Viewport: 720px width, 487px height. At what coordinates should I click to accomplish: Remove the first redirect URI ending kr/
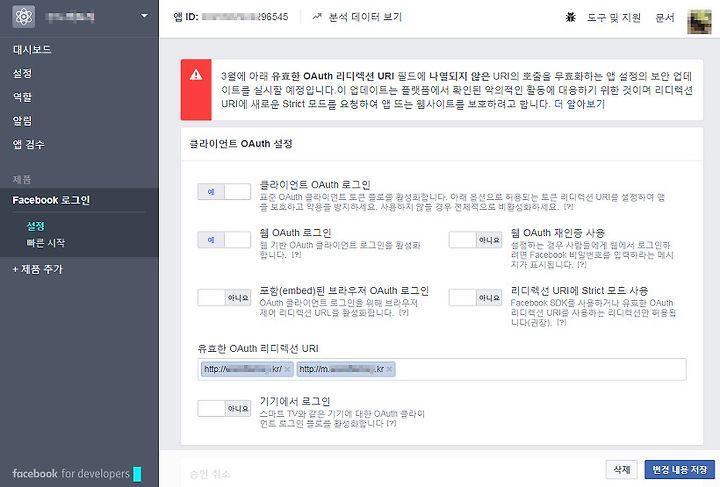coord(287,369)
